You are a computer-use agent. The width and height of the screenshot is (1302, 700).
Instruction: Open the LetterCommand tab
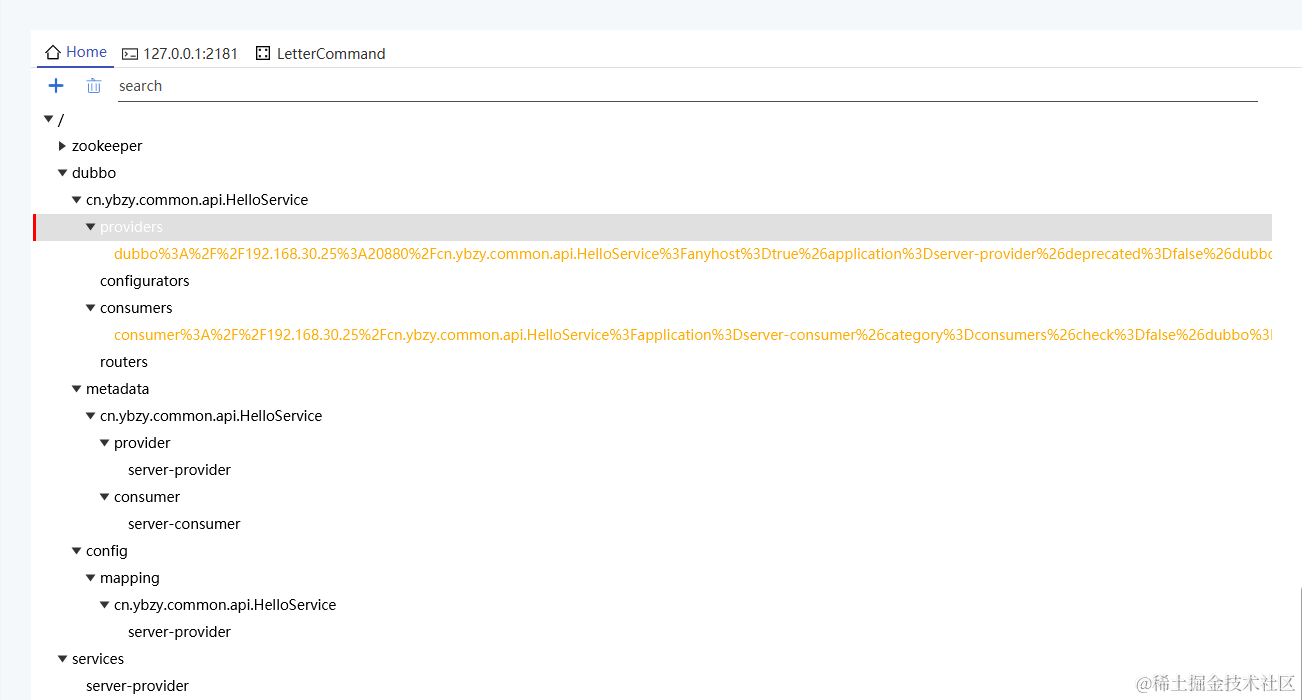pos(320,54)
